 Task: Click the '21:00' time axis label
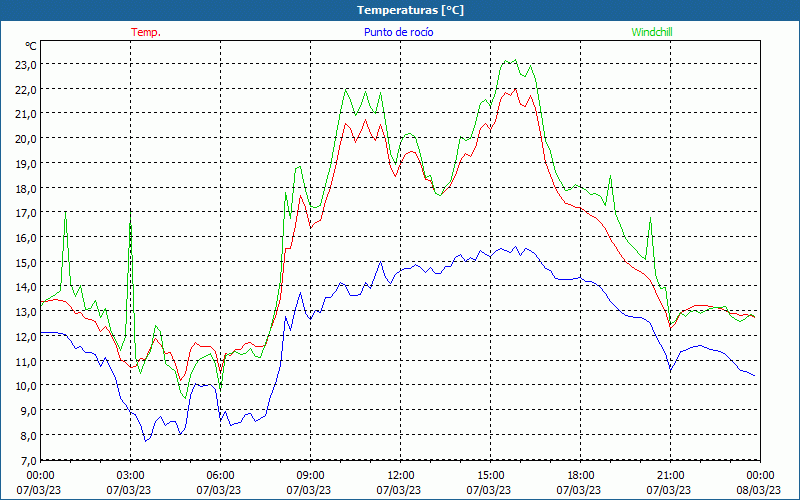pyautogui.click(x=670, y=476)
